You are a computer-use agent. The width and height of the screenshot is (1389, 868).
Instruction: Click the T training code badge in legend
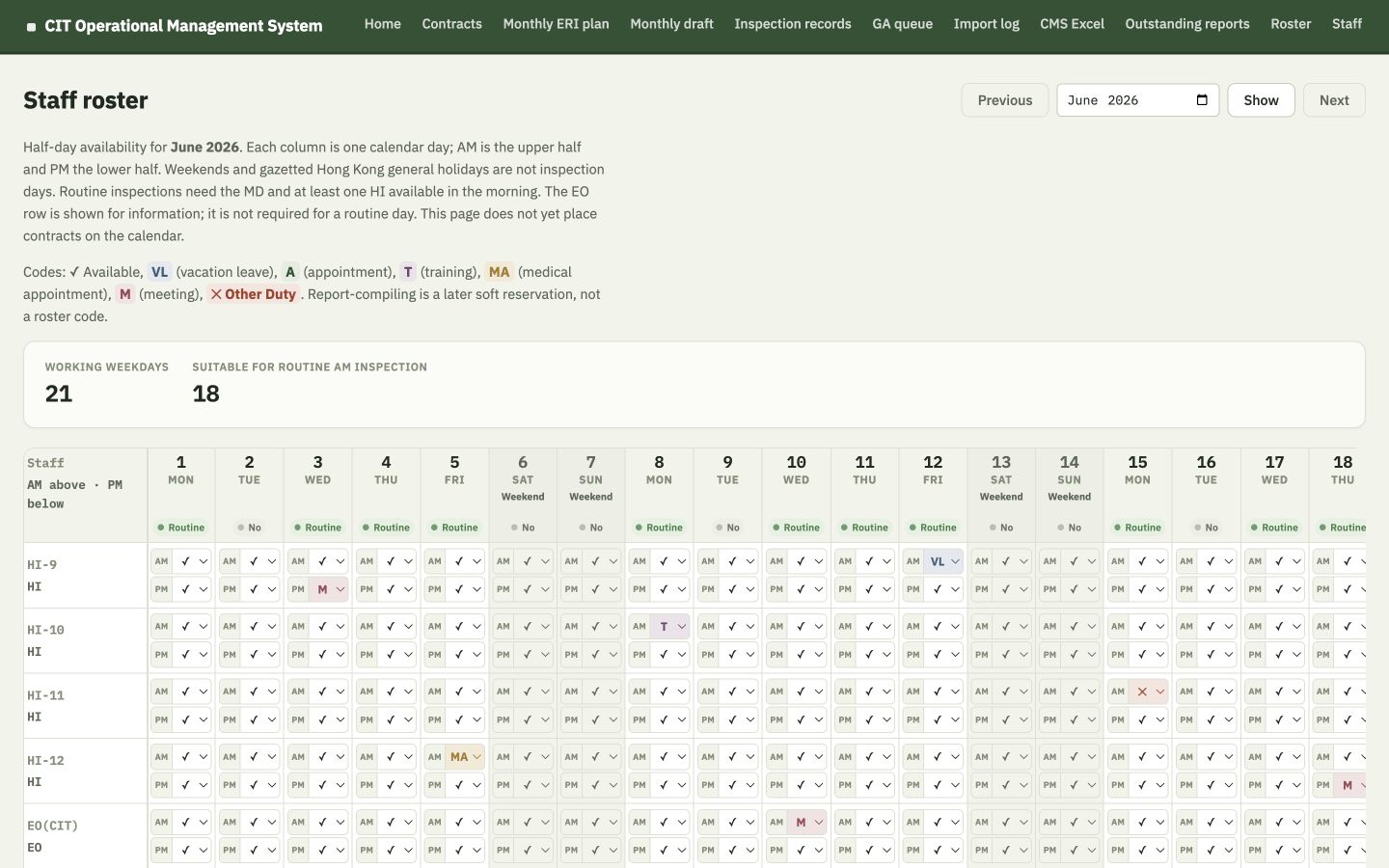click(x=408, y=272)
